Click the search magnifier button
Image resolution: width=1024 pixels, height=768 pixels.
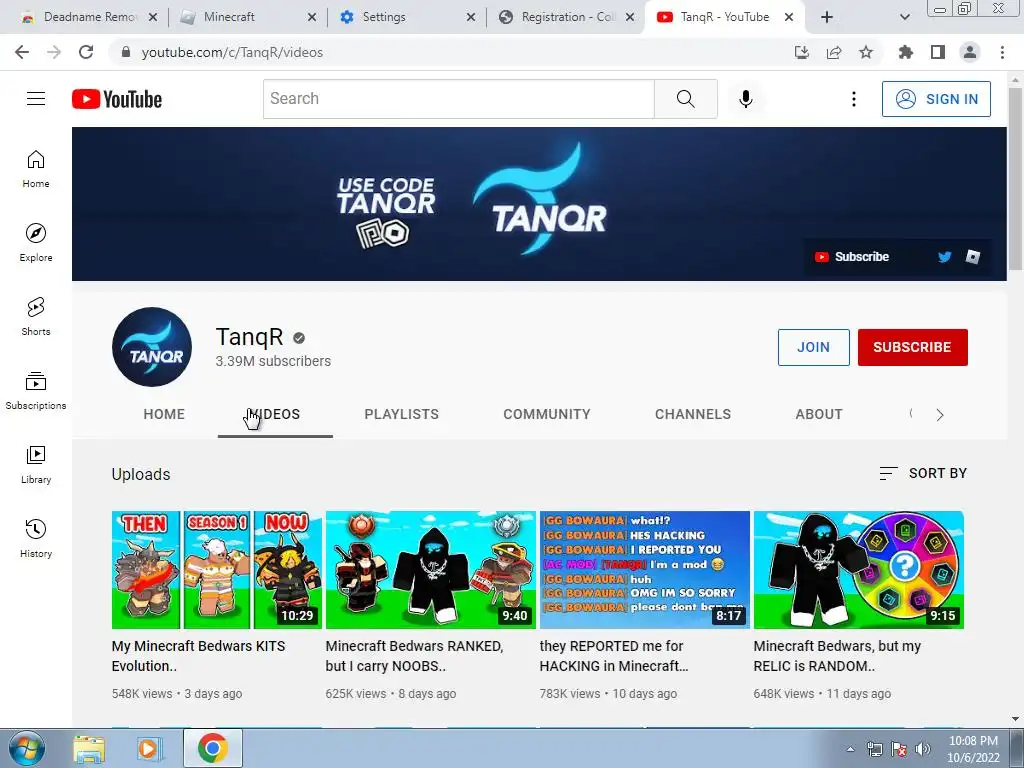686,99
